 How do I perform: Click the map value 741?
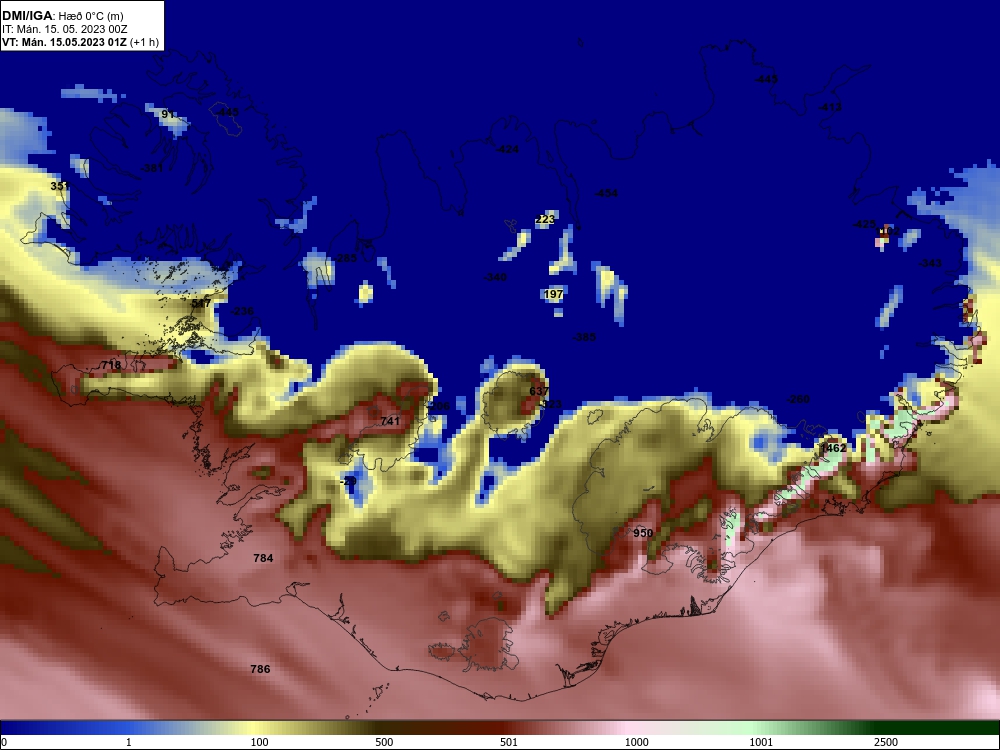click(390, 421)
